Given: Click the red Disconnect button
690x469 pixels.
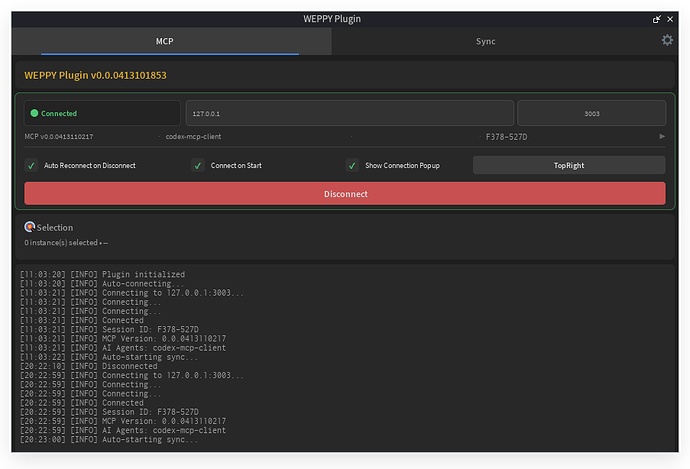Looking at the screenshot, I should pyautogui.click(x=345, y=194).
